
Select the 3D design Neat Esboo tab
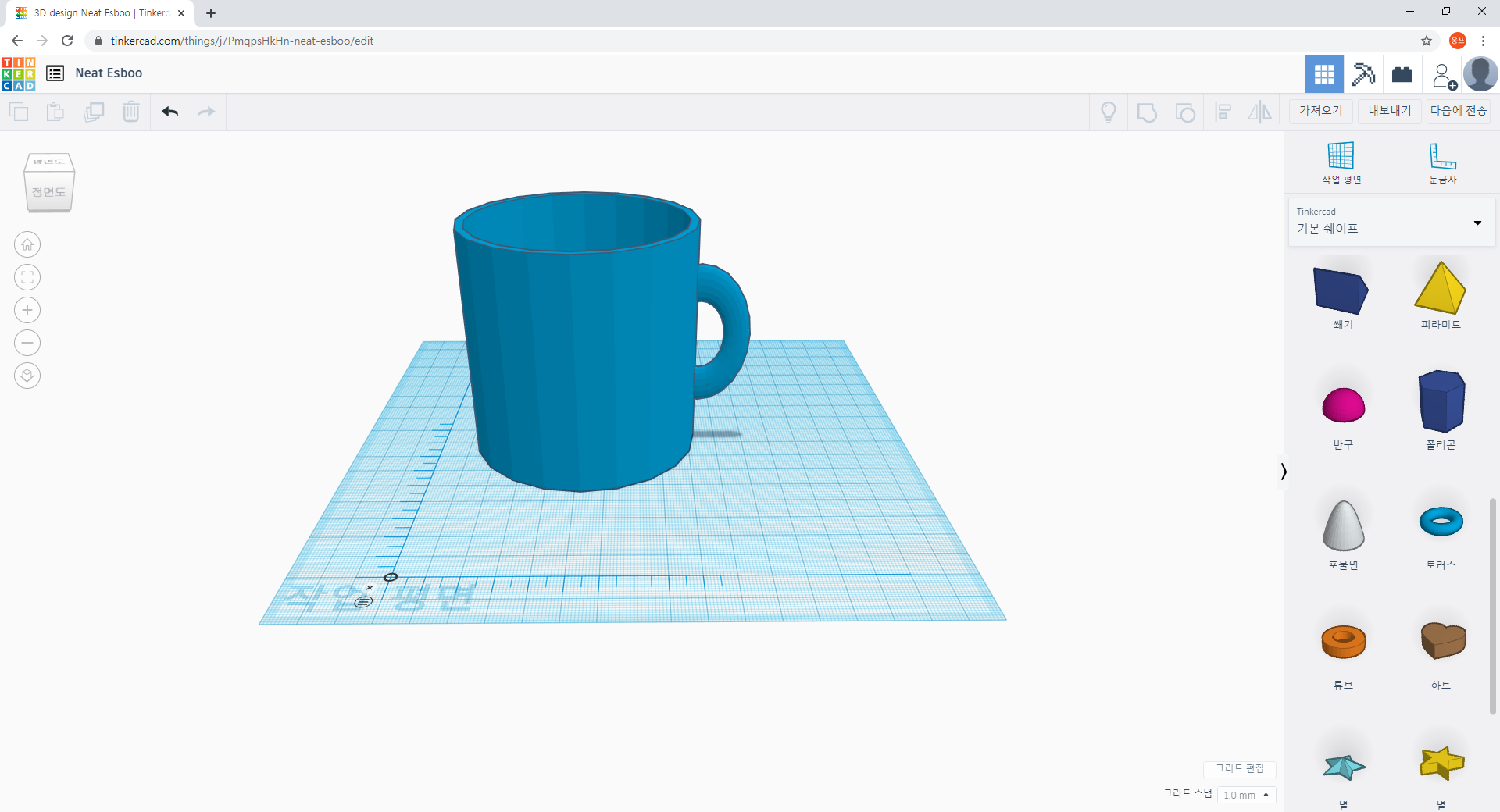pos(100,13)
